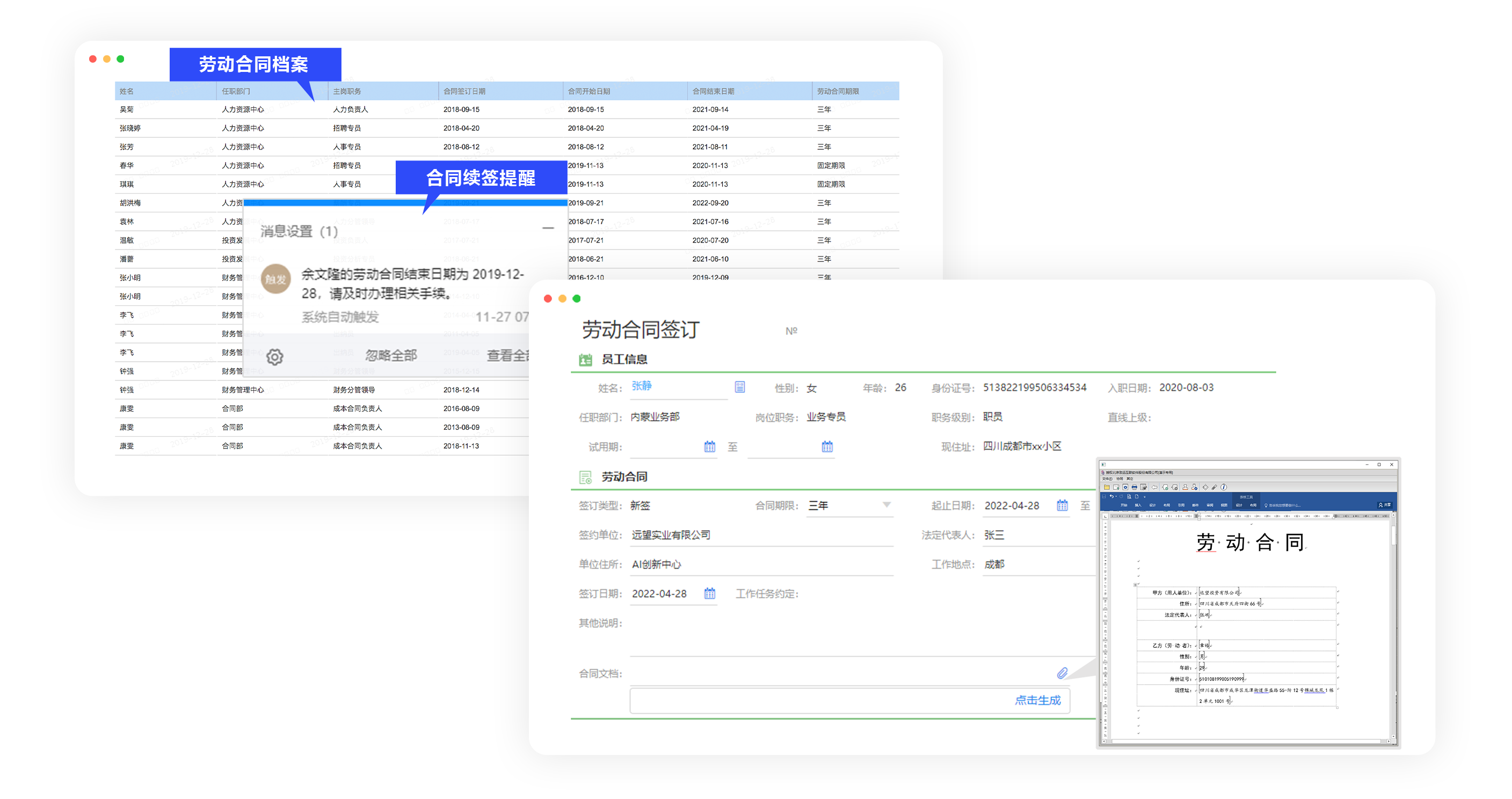Click 点击生成 to generate contract
Image resolution: width=1512 pixels, height=799 pixels.
(x=1038, y=700)
